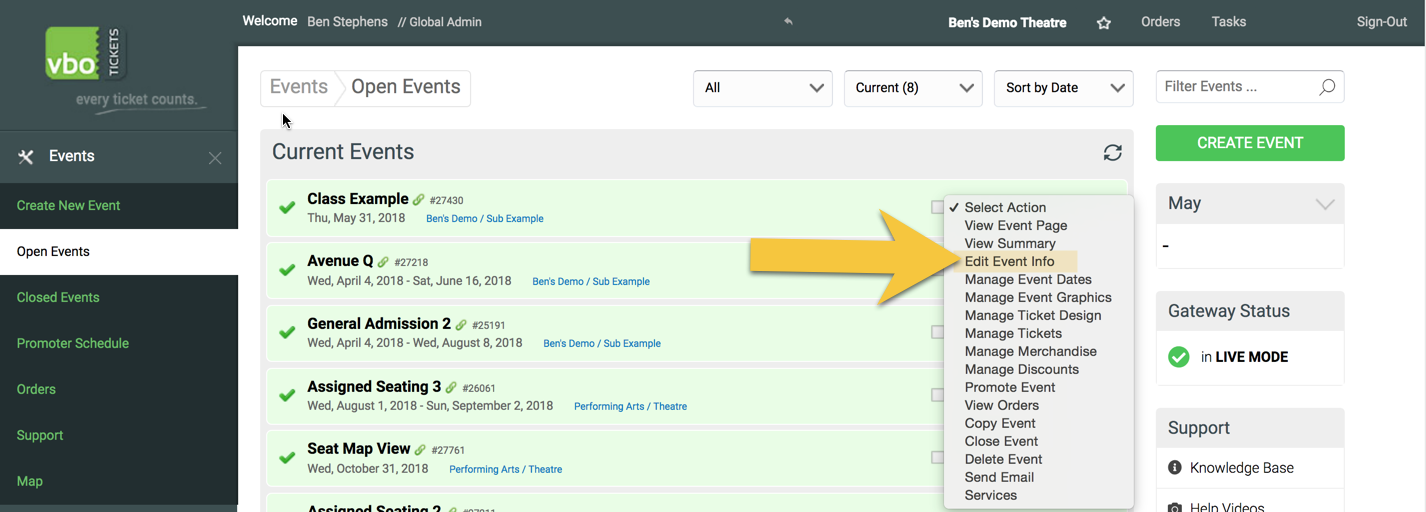Choose Manage Event Graphics from action list
The height and width of the screenshot is (512, 1426).
pos(1039,297)
